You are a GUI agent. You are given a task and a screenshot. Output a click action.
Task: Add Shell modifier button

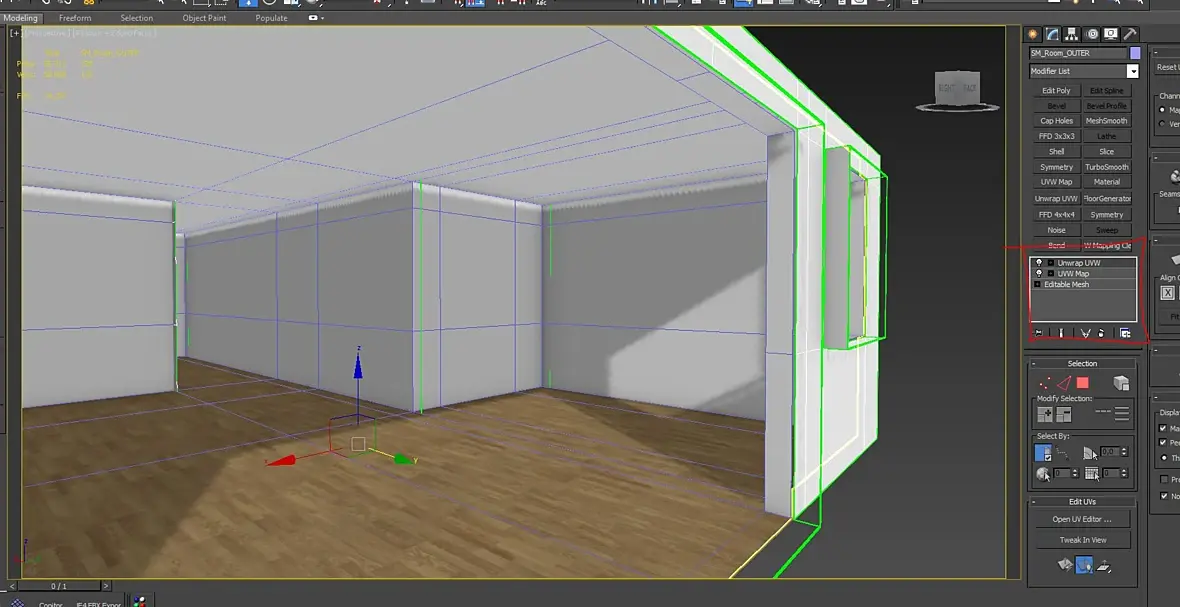click(1057, 151)
